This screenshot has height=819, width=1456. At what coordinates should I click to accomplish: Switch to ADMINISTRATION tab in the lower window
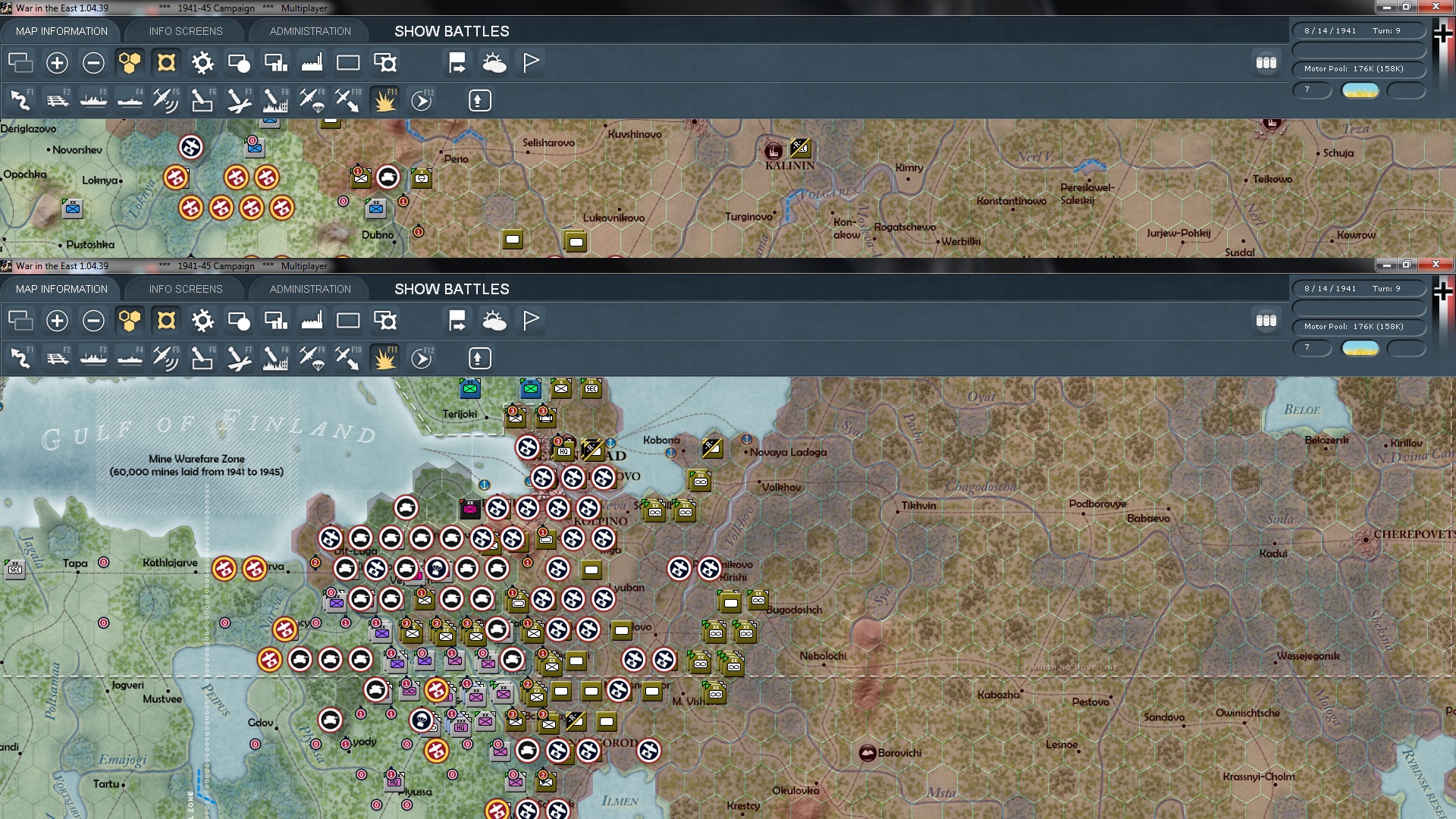tap(310, 289)
